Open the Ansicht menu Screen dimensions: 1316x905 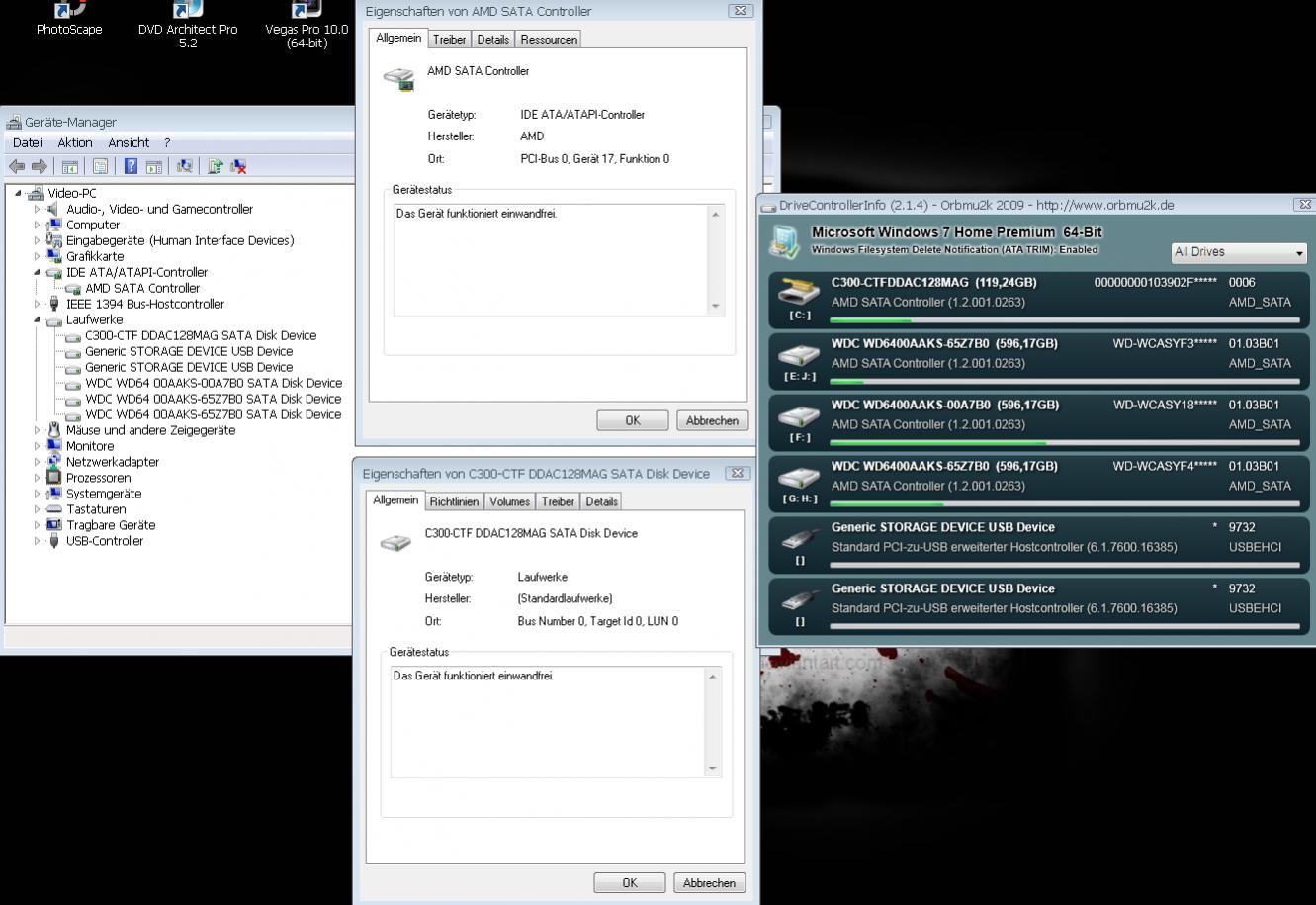click(x=129, y=142)
